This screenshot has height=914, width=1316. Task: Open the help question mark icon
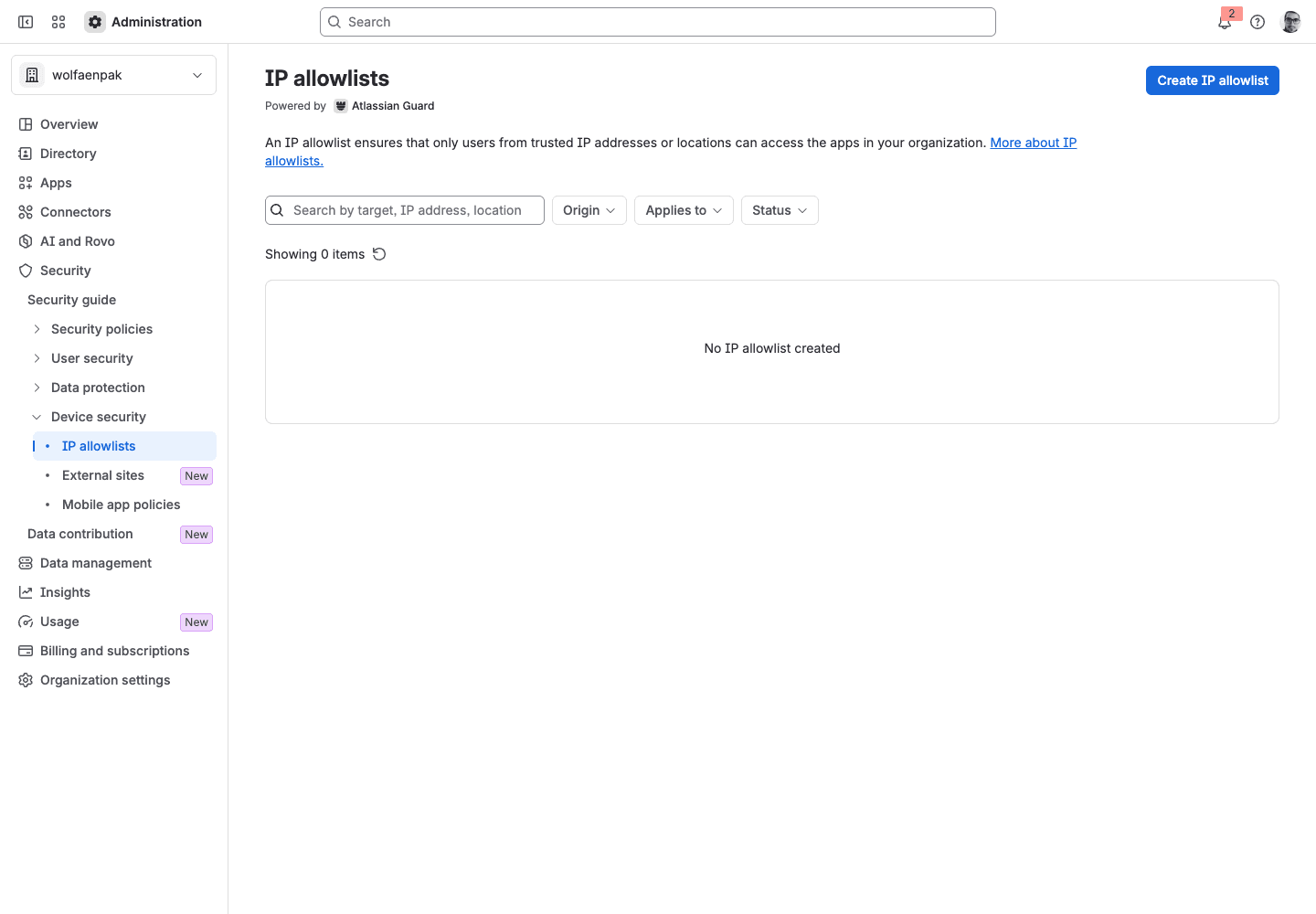(x=1258, y=22)
